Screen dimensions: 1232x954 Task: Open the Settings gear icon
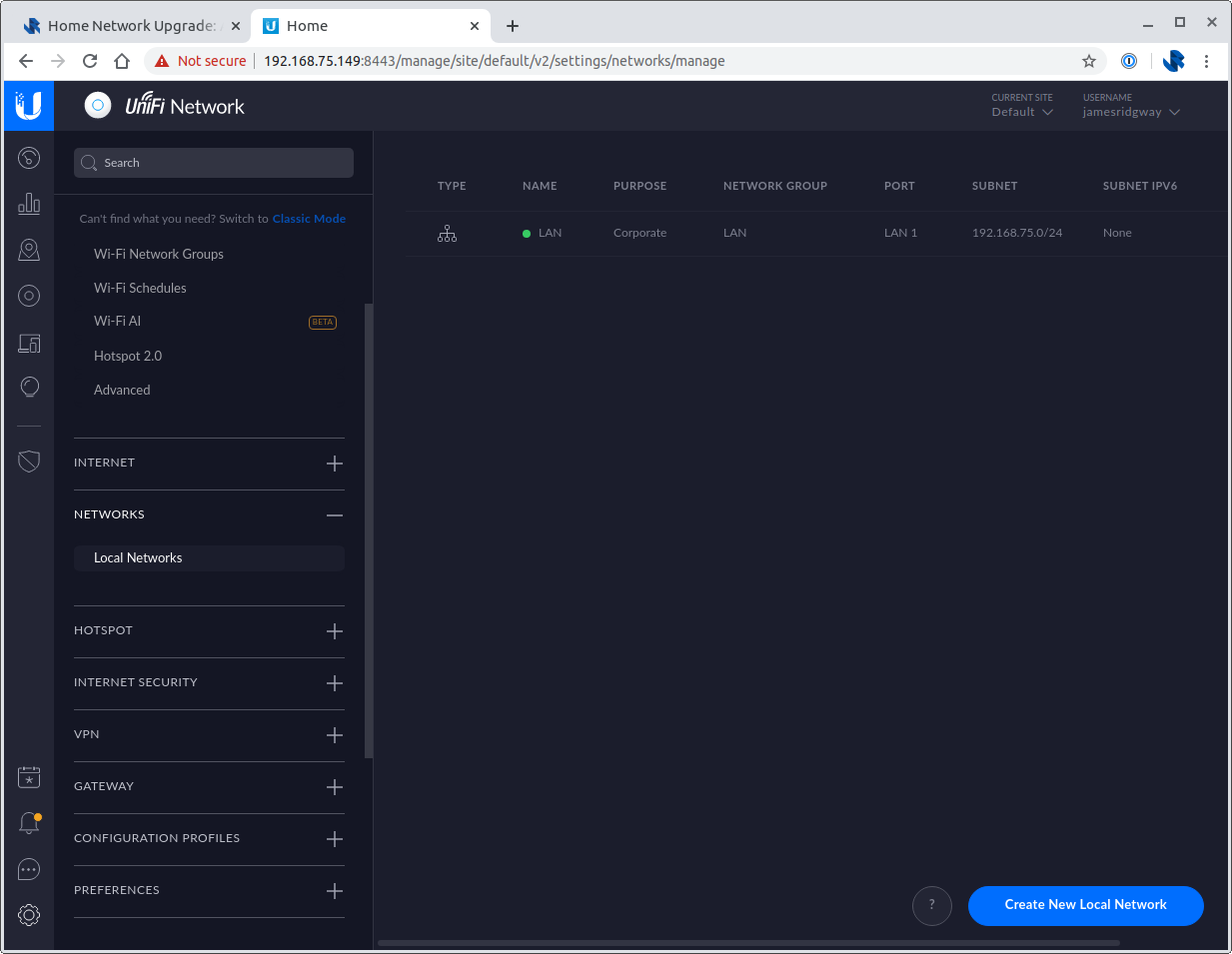pyautogui.click(x=28, y=914)
